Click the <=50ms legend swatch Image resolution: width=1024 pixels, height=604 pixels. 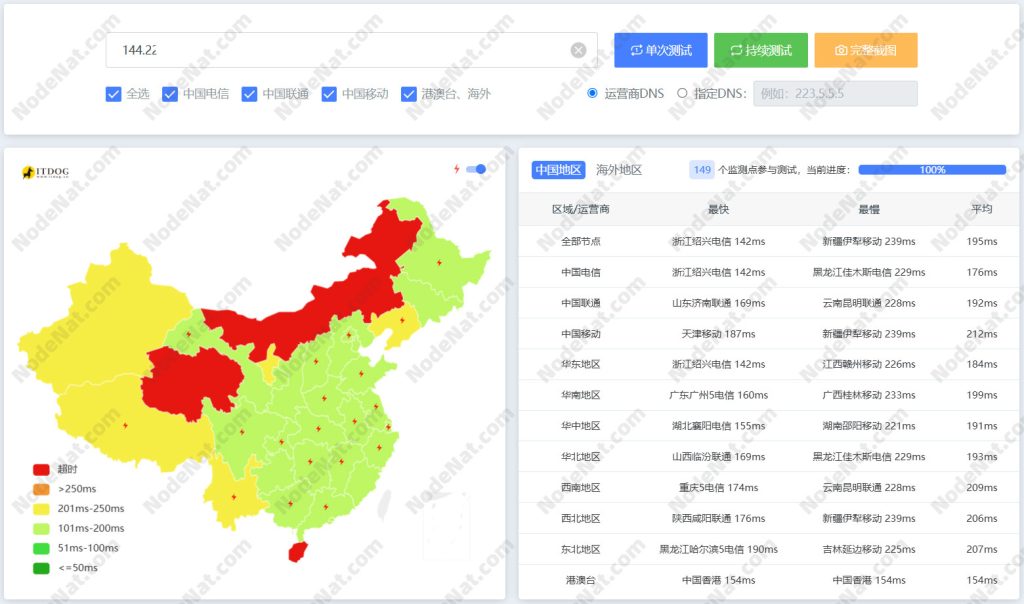click(x=41, y=568)
